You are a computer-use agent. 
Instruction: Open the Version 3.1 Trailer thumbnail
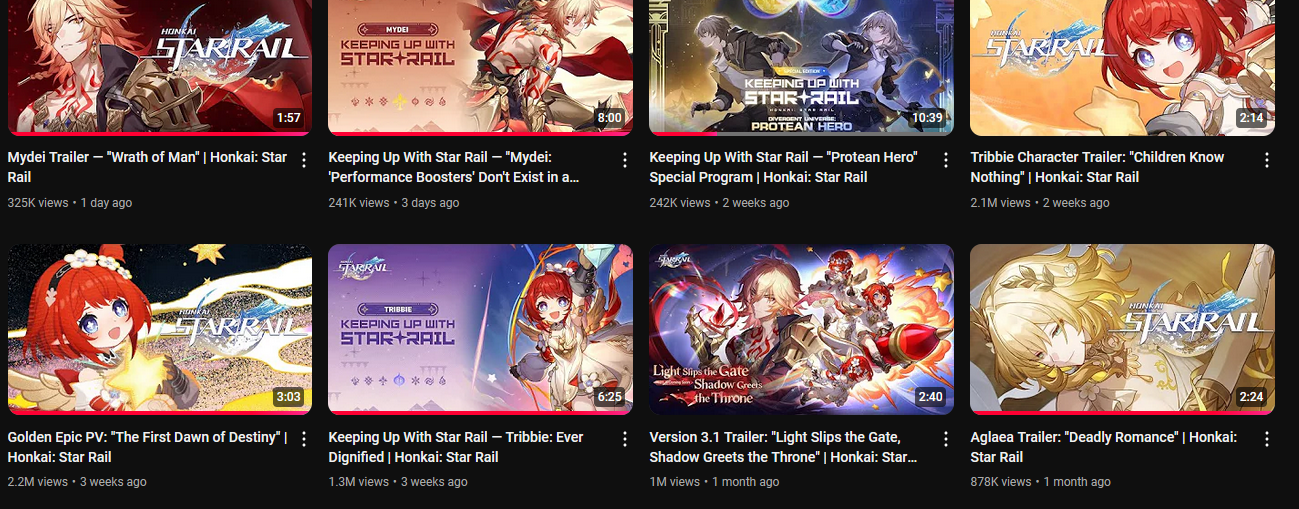pyautogui.click(x=802, y=329)
